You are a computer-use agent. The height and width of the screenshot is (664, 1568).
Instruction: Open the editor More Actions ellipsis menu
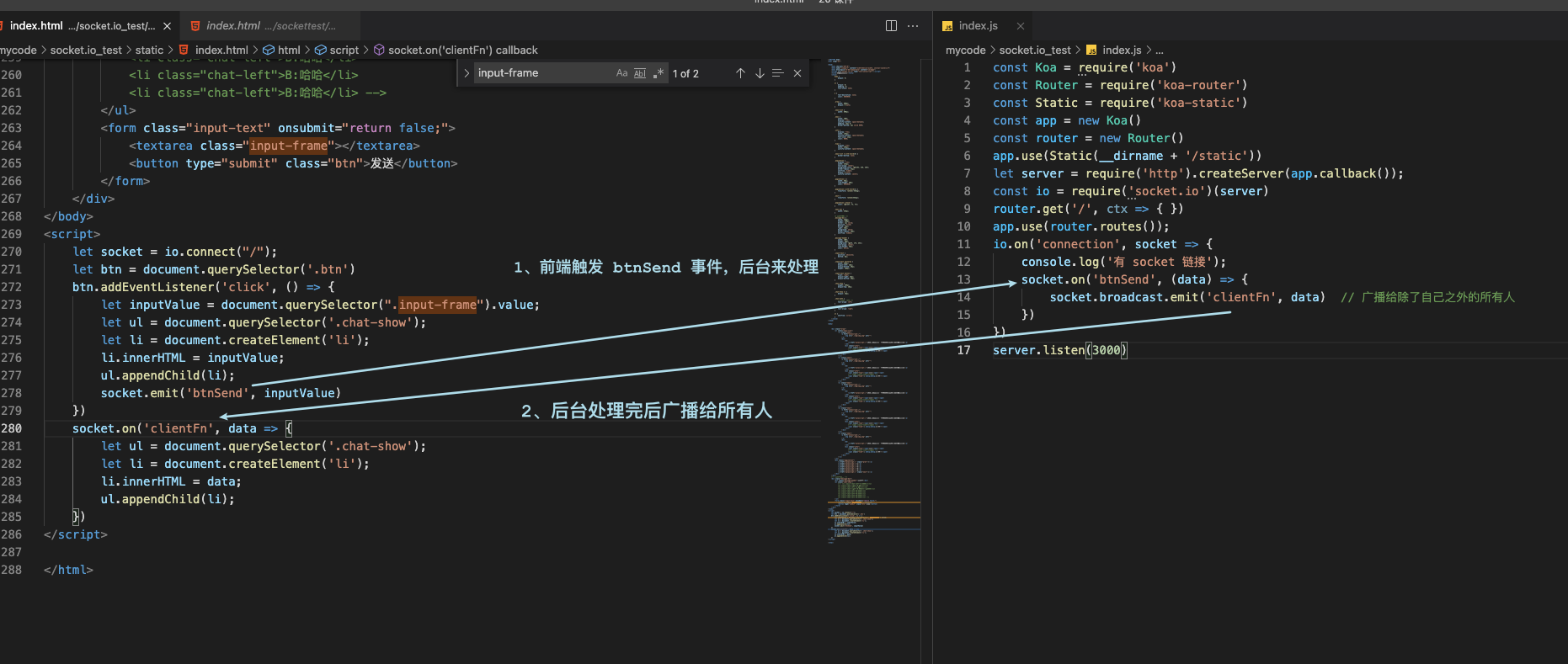click(x=913, y=26)
